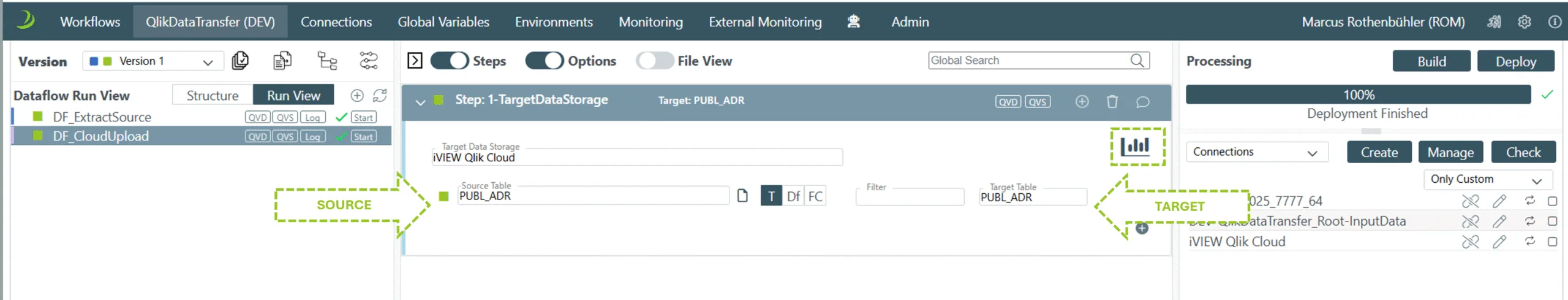This screenshot has height=300, width=1568.
Task: Click Start for DF_ExtractSource
Action: pyautogui.click(x=363, y=117)
